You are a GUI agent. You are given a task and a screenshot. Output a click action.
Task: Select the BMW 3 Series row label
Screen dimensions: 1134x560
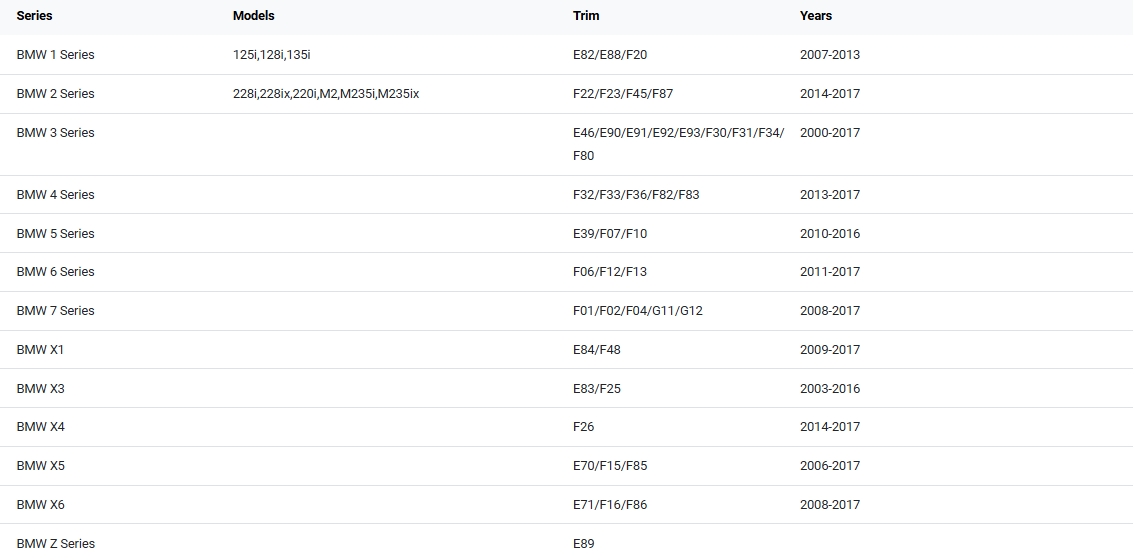point(55,133)
